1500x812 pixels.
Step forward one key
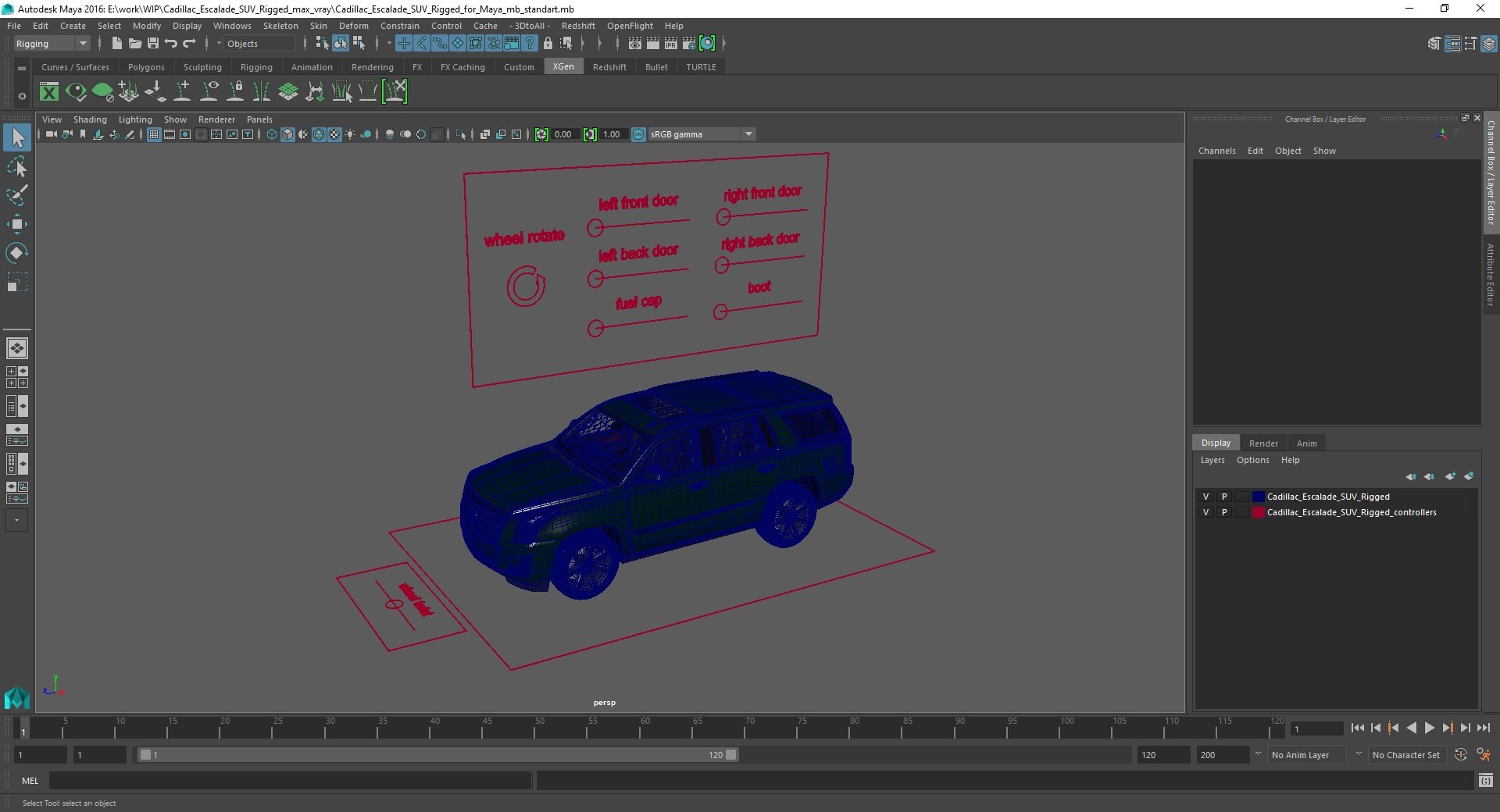[1447, 728]
